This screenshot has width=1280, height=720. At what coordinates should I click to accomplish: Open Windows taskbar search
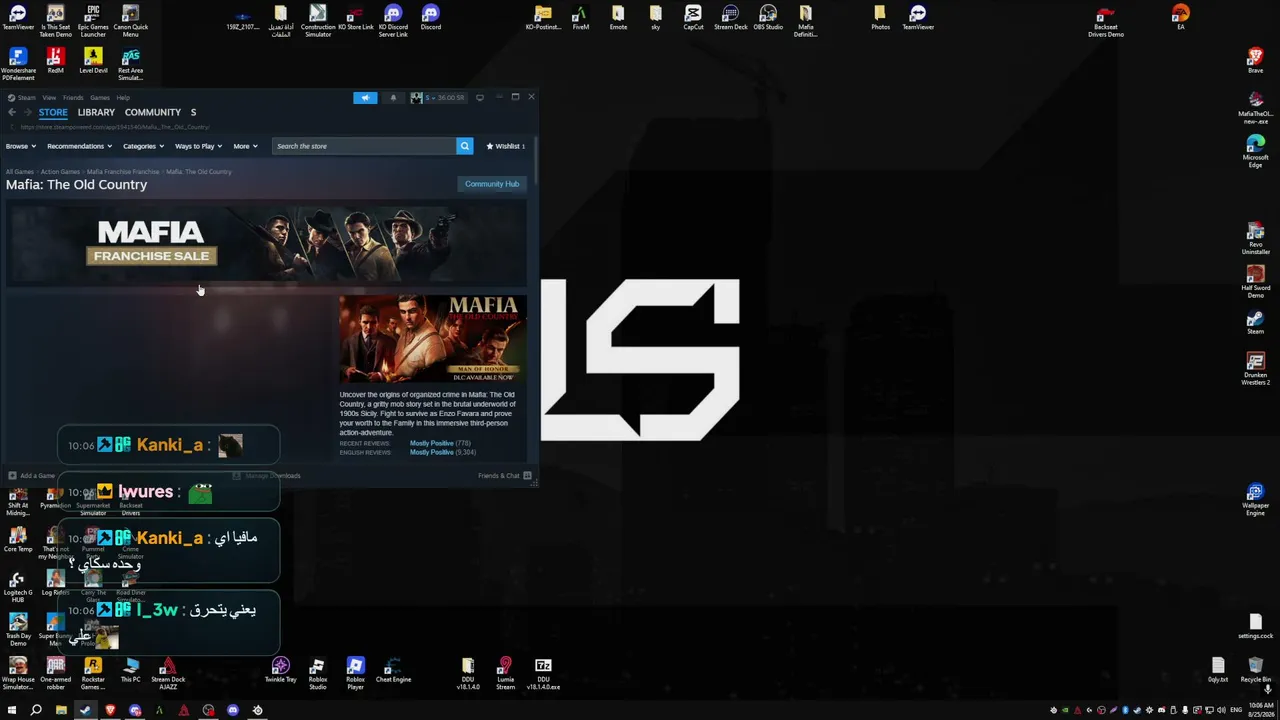click(x=36, y=710)
